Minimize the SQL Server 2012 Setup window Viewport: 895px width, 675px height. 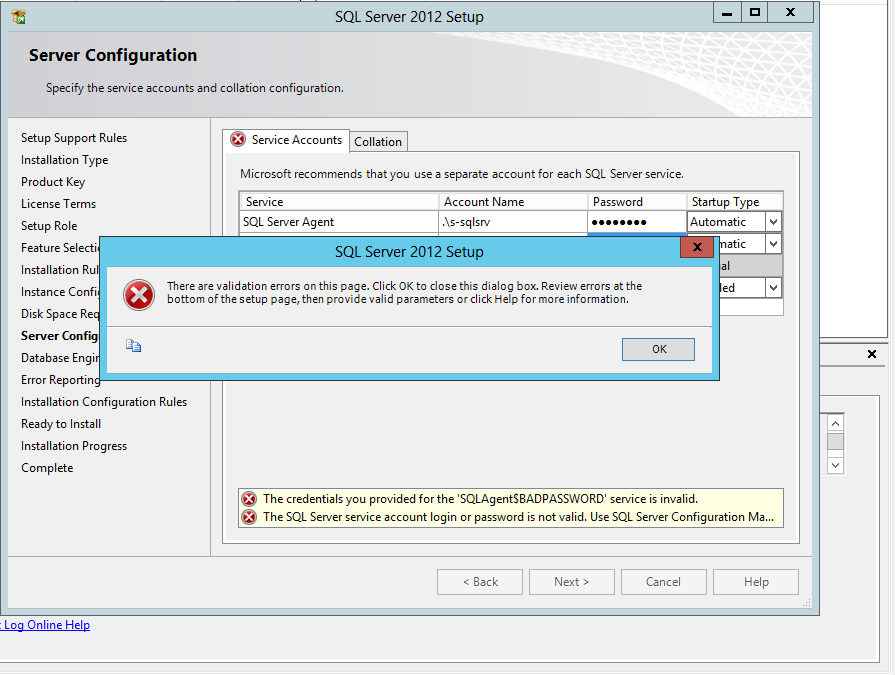coord(727,13)
